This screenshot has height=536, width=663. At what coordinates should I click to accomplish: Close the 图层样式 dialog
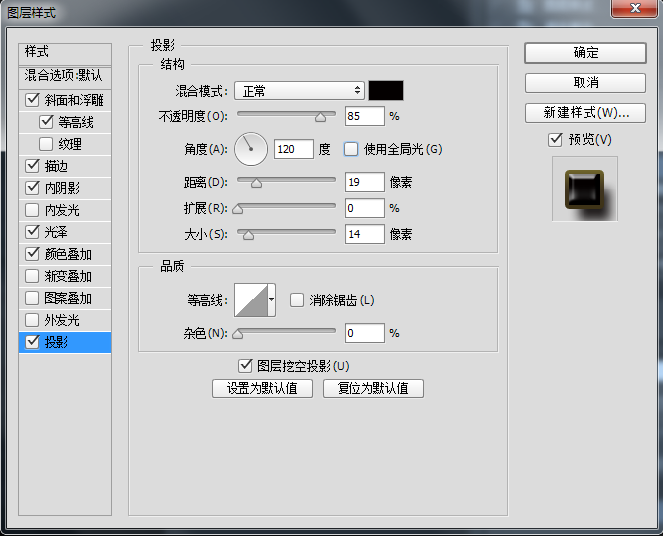point(635,8)
